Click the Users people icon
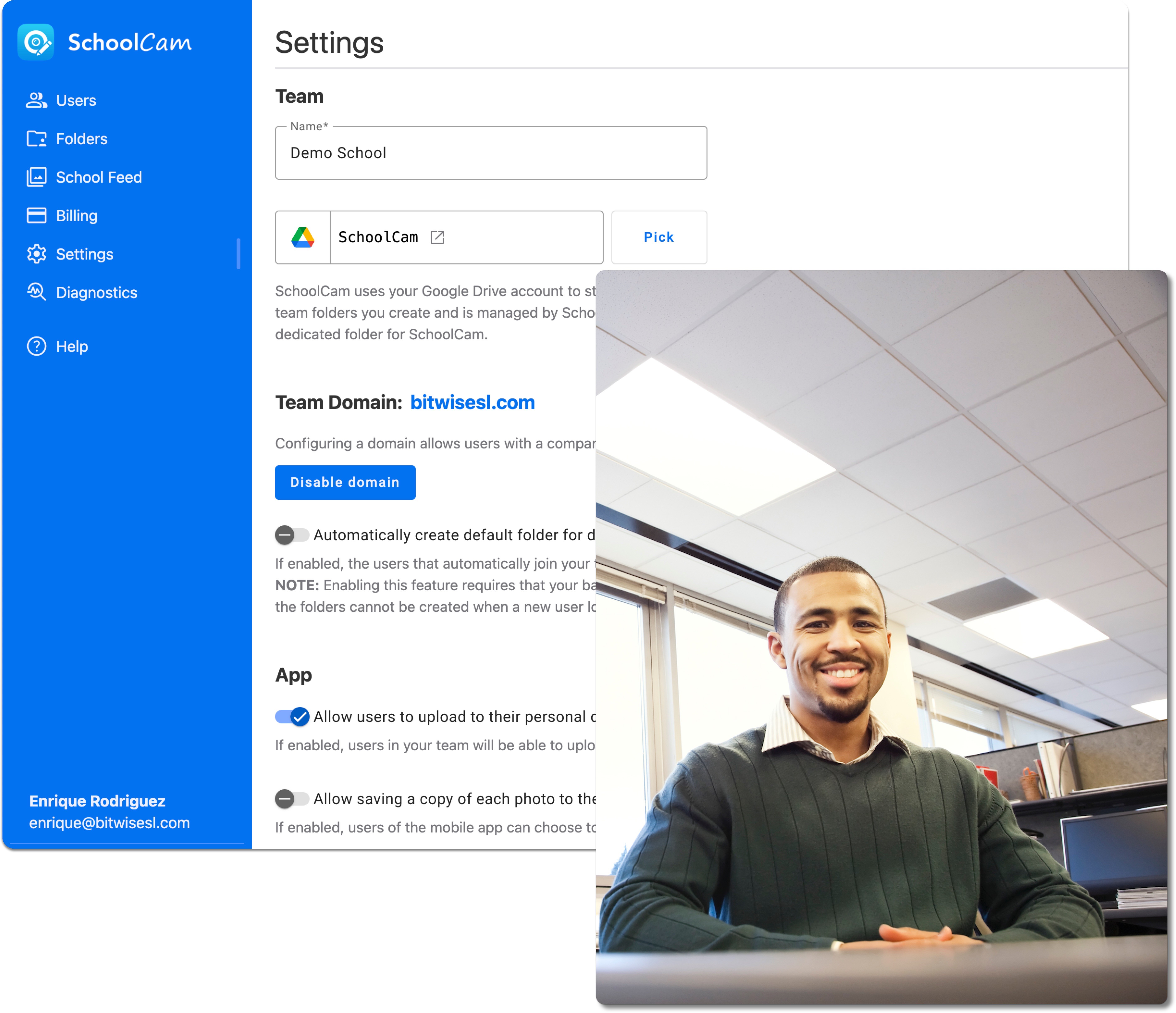Viewport: 1176px width, 1013px height. click(x=36, y=100)
